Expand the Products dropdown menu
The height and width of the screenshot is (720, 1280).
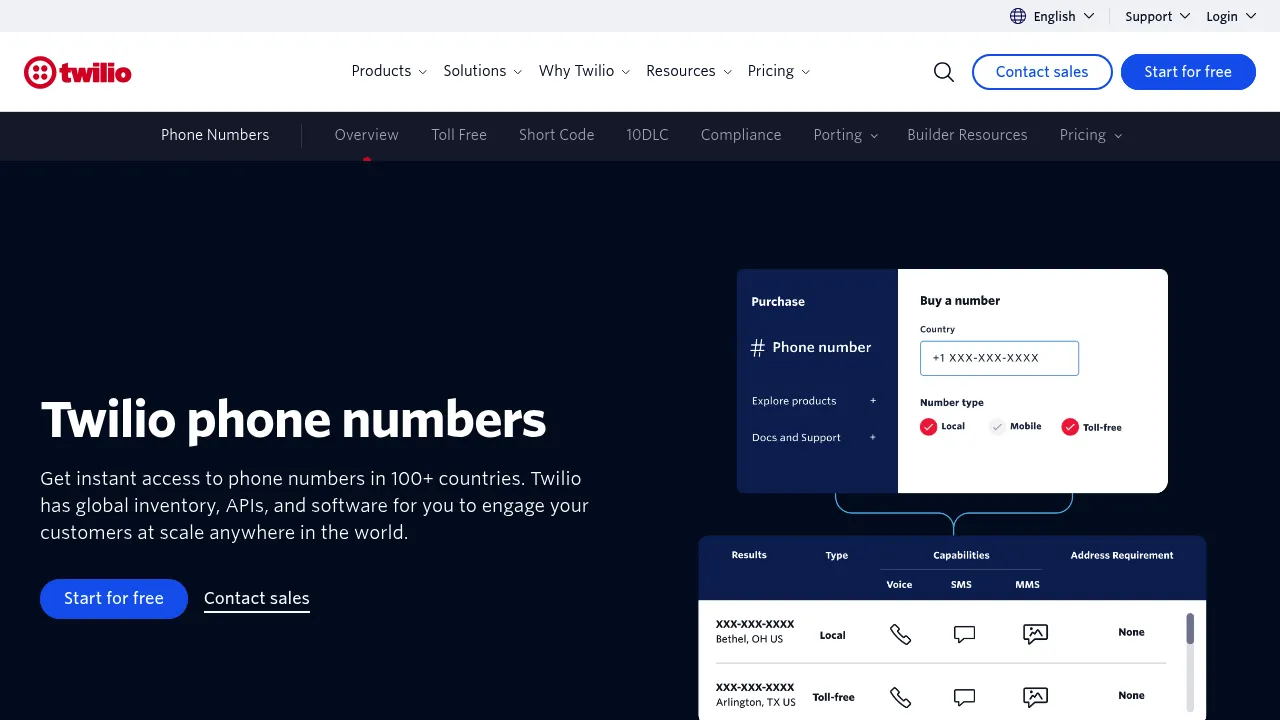pos(389,71)
